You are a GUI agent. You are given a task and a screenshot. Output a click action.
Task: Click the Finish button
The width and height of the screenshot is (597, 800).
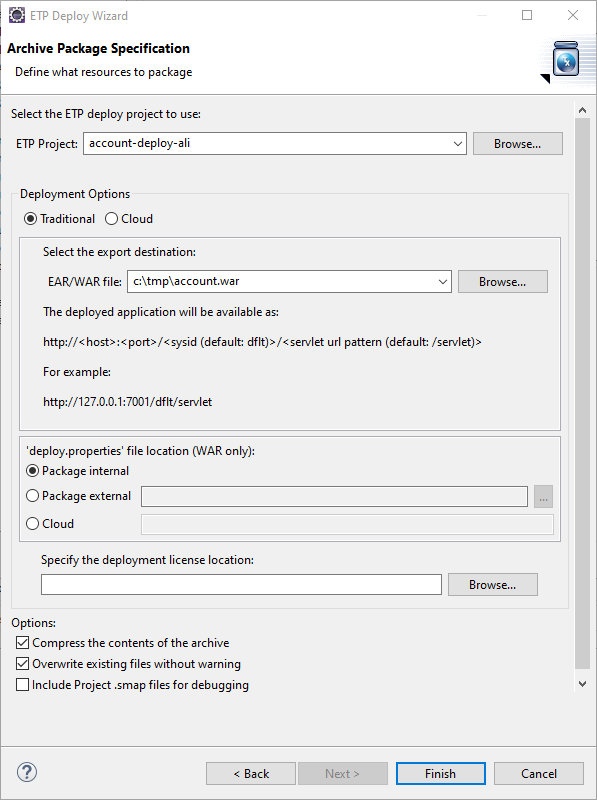point(440,773)
